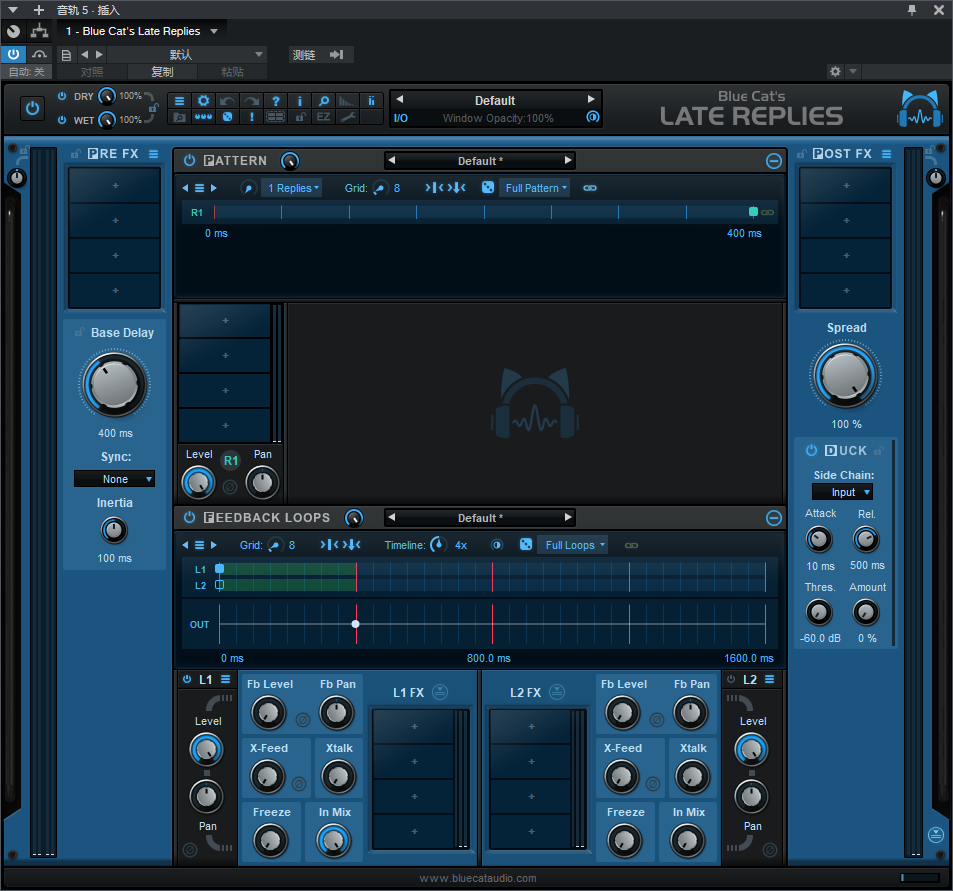Click the Pattern randomize dice icon
953x891 pixels.
tap(488, 187)
